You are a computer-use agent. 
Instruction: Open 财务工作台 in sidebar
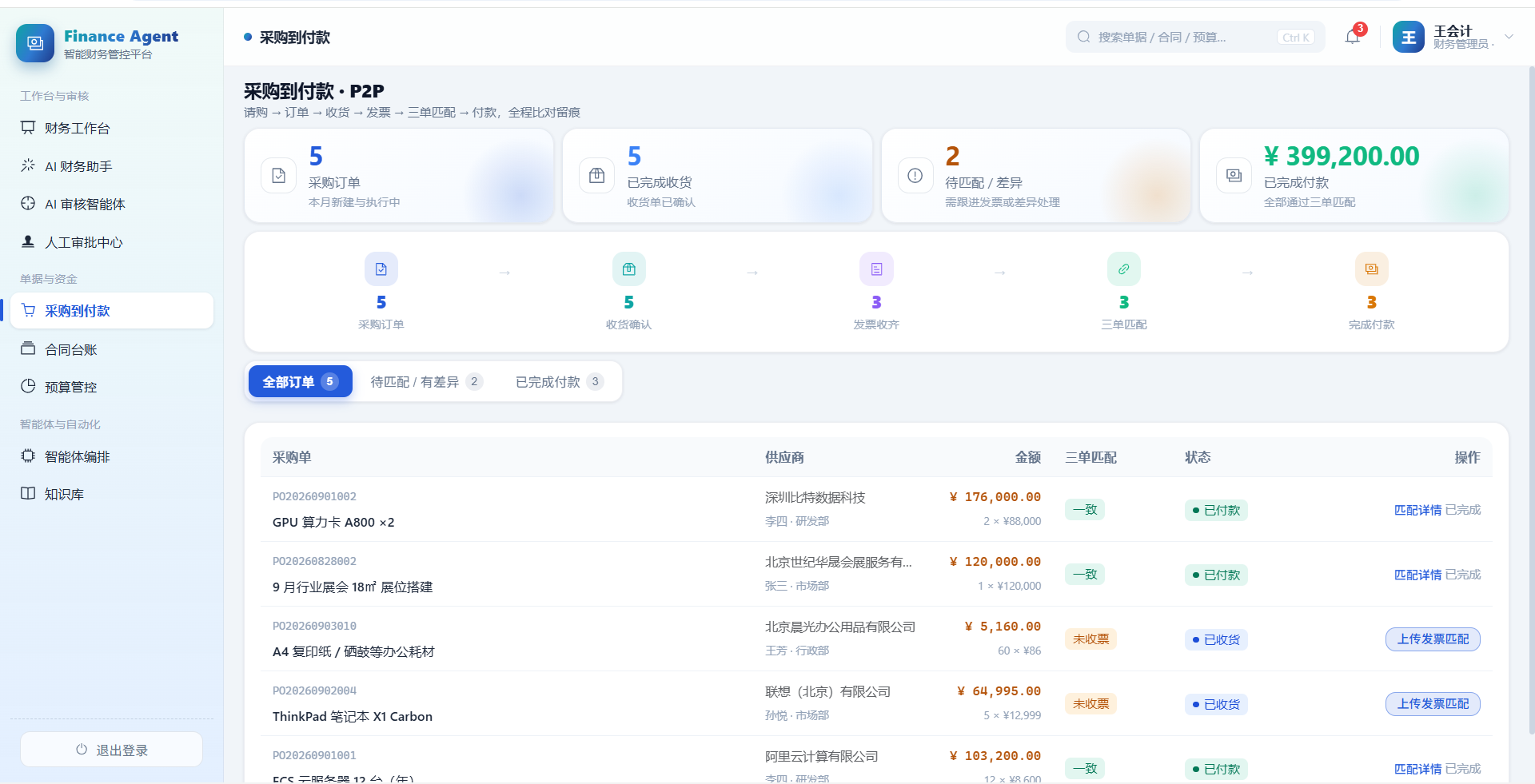point(112,128)
